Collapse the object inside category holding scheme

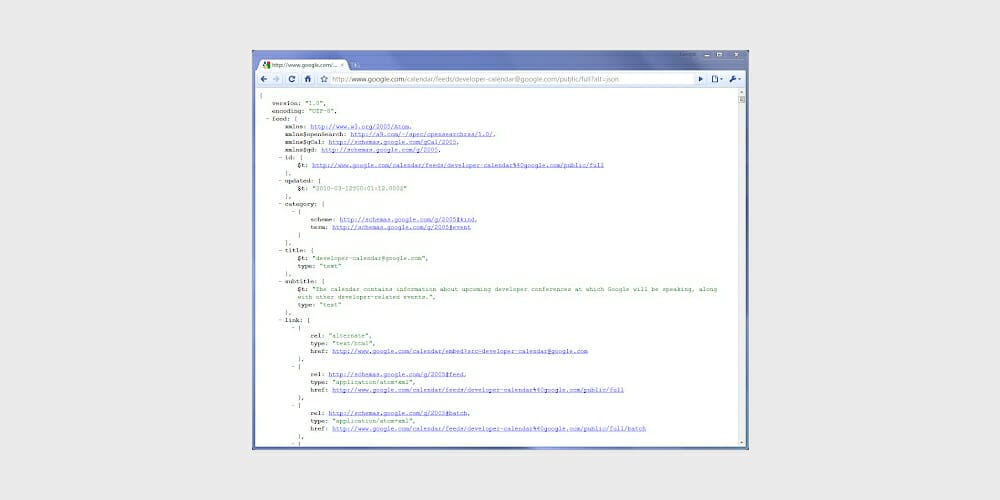coord(293,212)
